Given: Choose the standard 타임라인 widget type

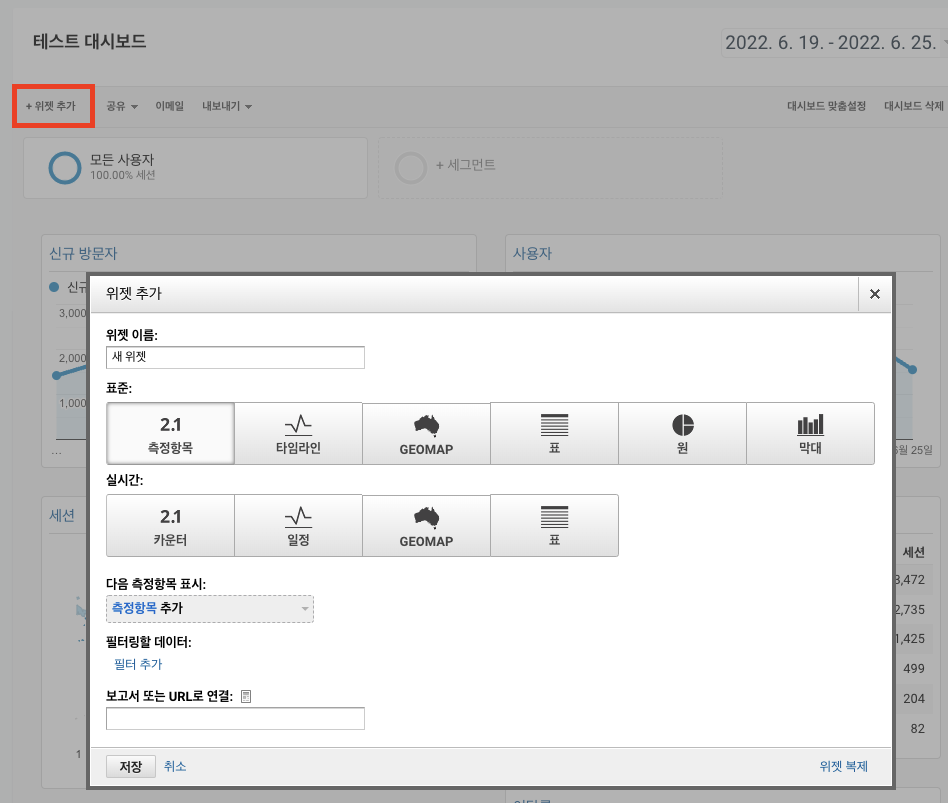Looking at the screenshot, I should (298, 434).
